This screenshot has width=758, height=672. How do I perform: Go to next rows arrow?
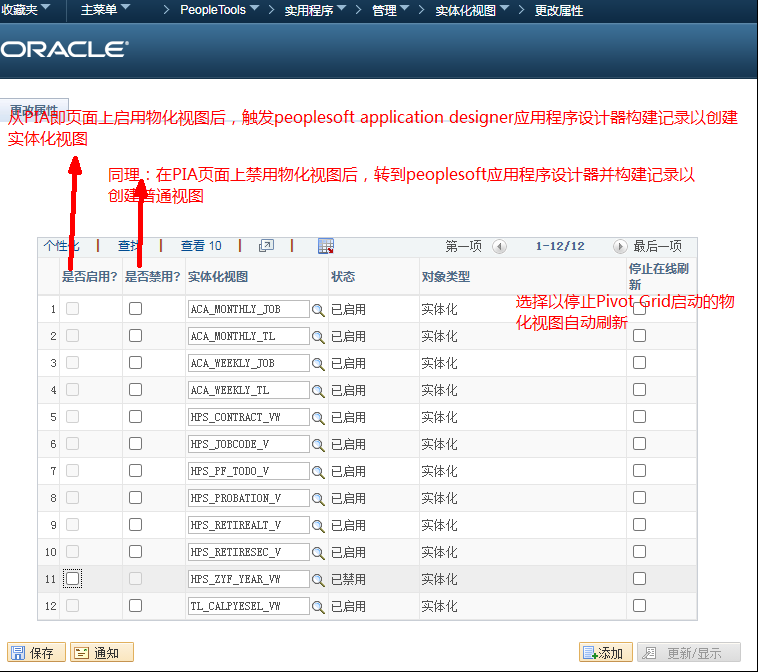[x=620, y=247]
